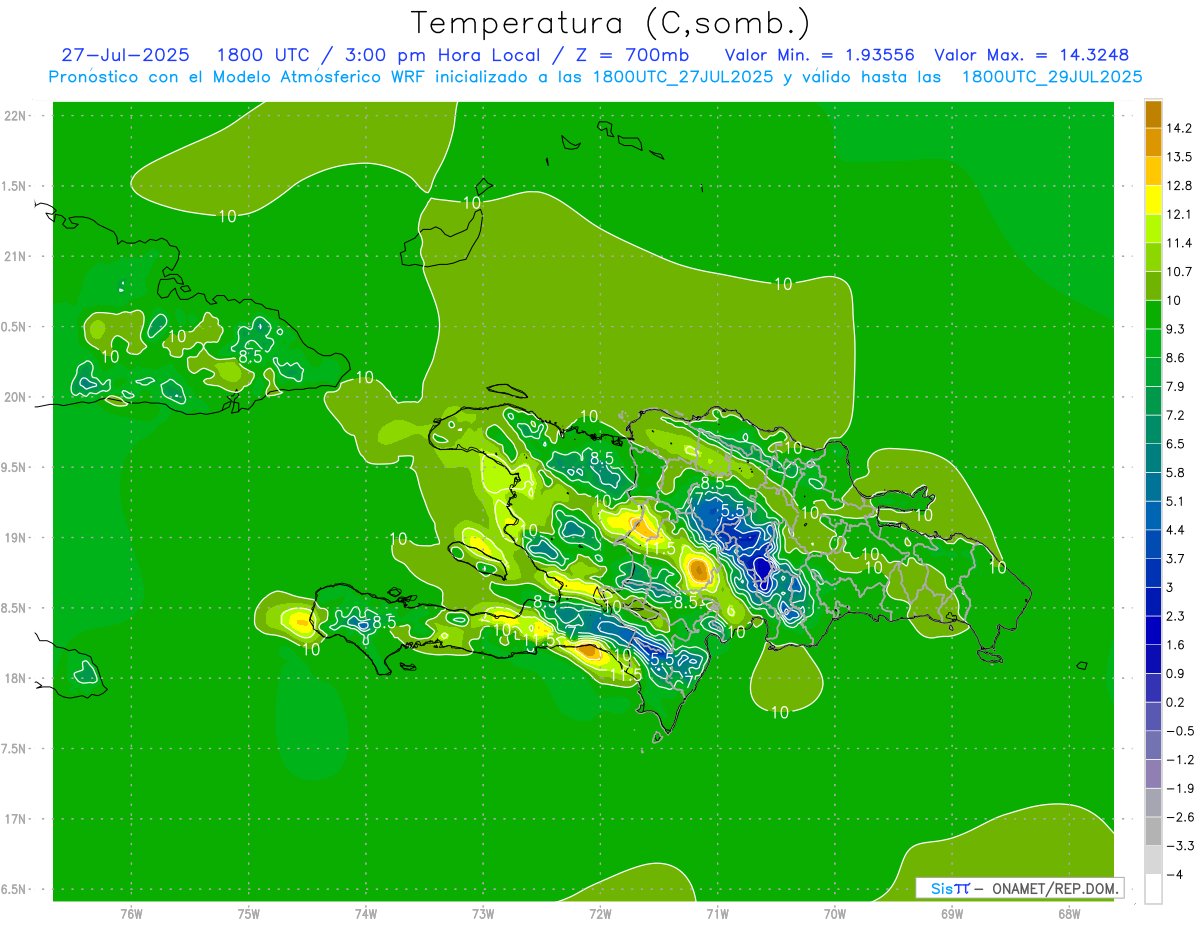Click the 17N latitude axis label

point(17,819)
